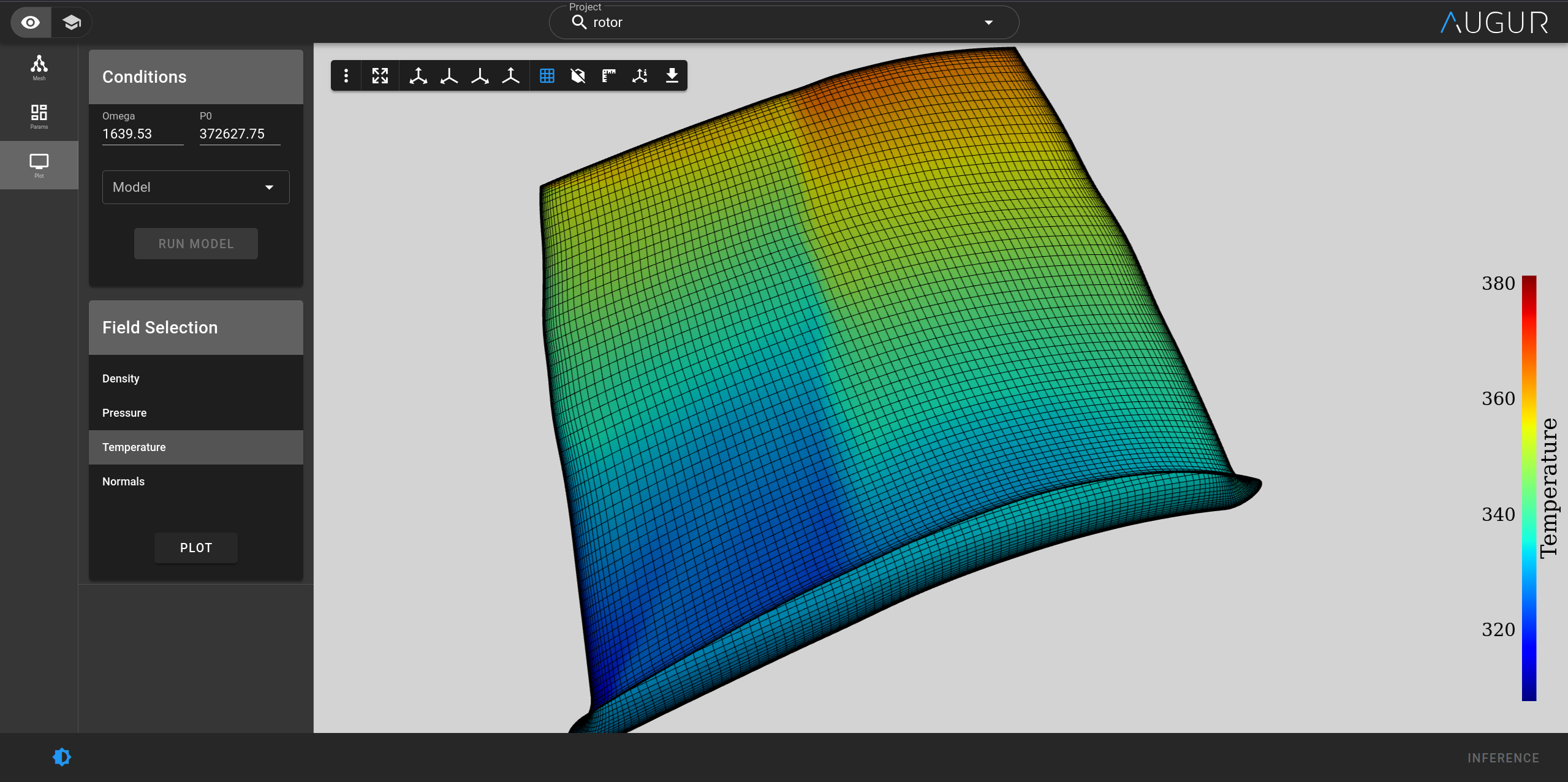Click the RUN MODEL button
1568x782 pixels.
tap(195, 244)
